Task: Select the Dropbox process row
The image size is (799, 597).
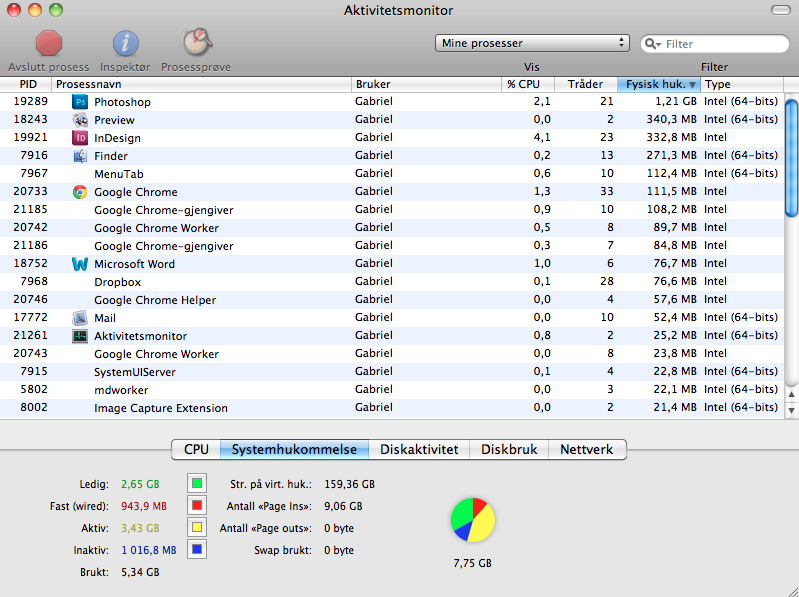Action: coord(392,282)
